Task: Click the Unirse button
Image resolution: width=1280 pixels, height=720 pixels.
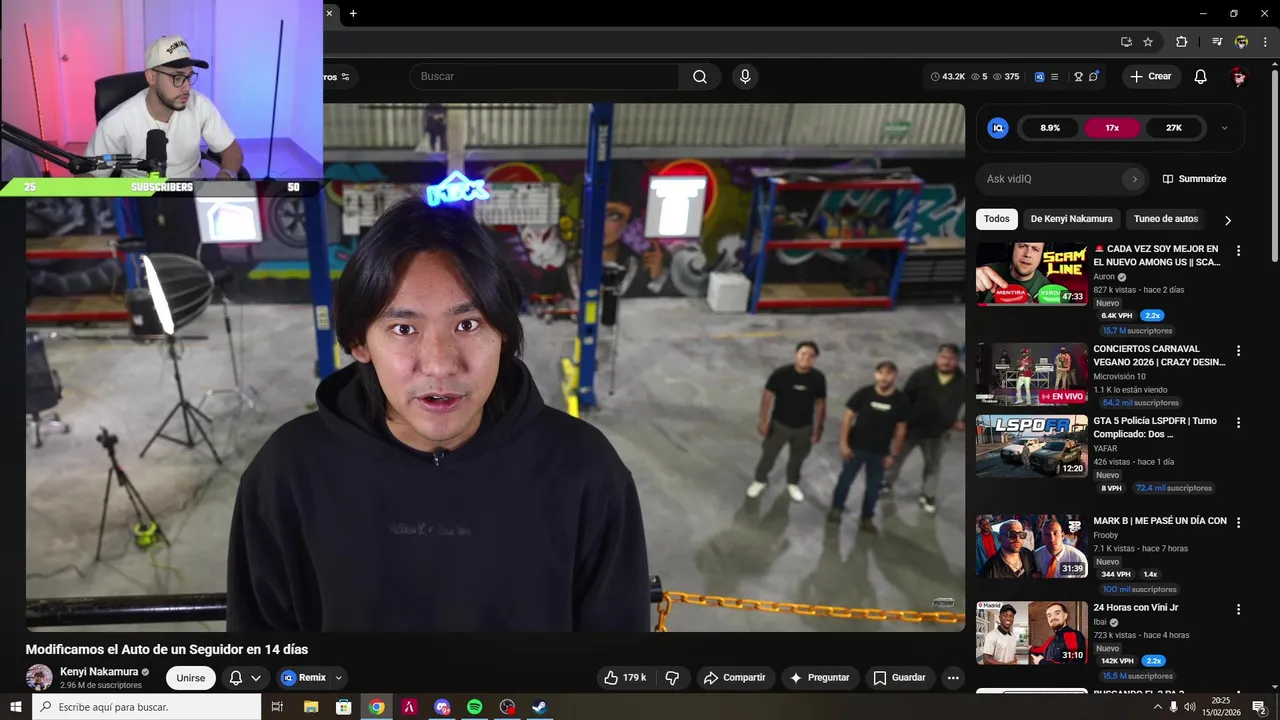Action: click(191, 678)
